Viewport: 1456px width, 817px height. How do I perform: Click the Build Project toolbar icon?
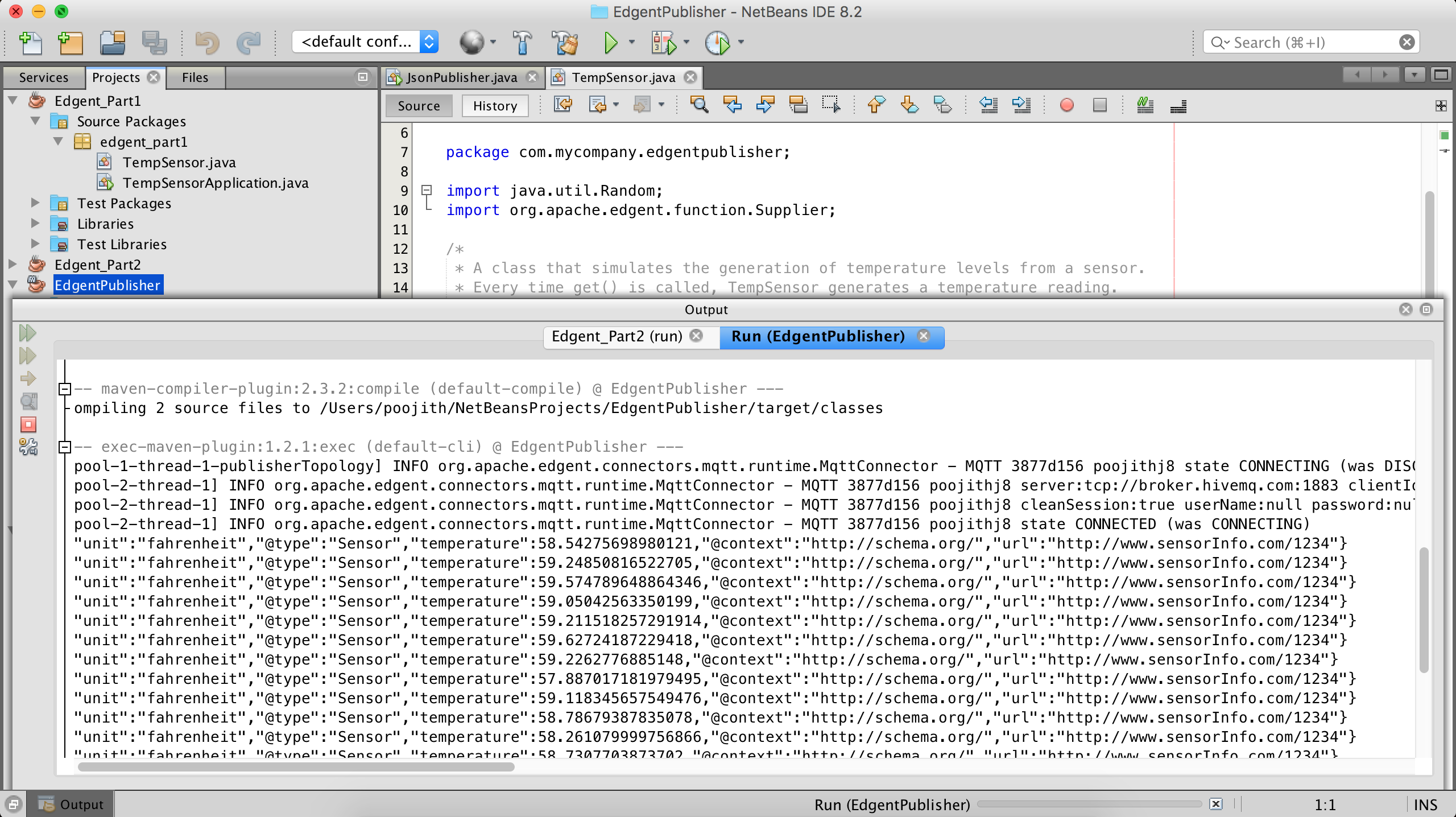pos(522,42)
